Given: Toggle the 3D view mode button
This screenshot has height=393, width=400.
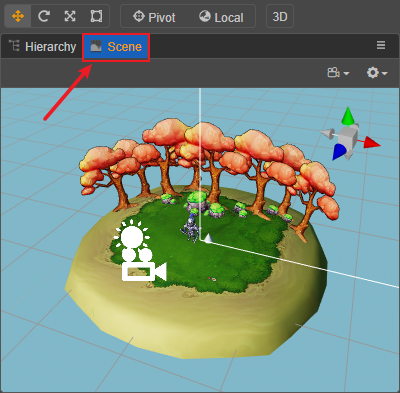Looking at the screenshot, I should [x=280, y=16].
